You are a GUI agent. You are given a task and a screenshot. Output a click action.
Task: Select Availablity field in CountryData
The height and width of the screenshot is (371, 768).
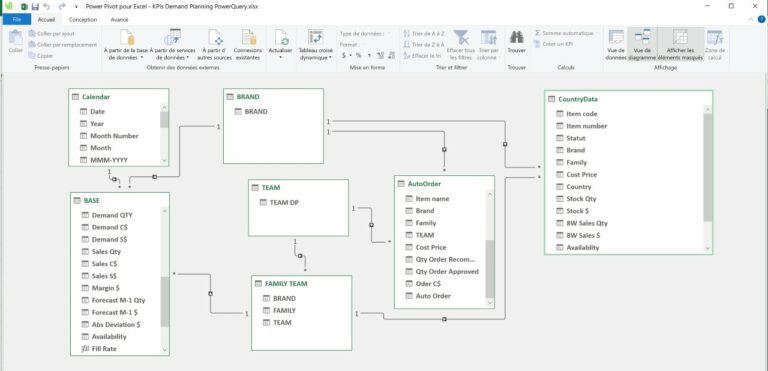(x=582, y=247)
